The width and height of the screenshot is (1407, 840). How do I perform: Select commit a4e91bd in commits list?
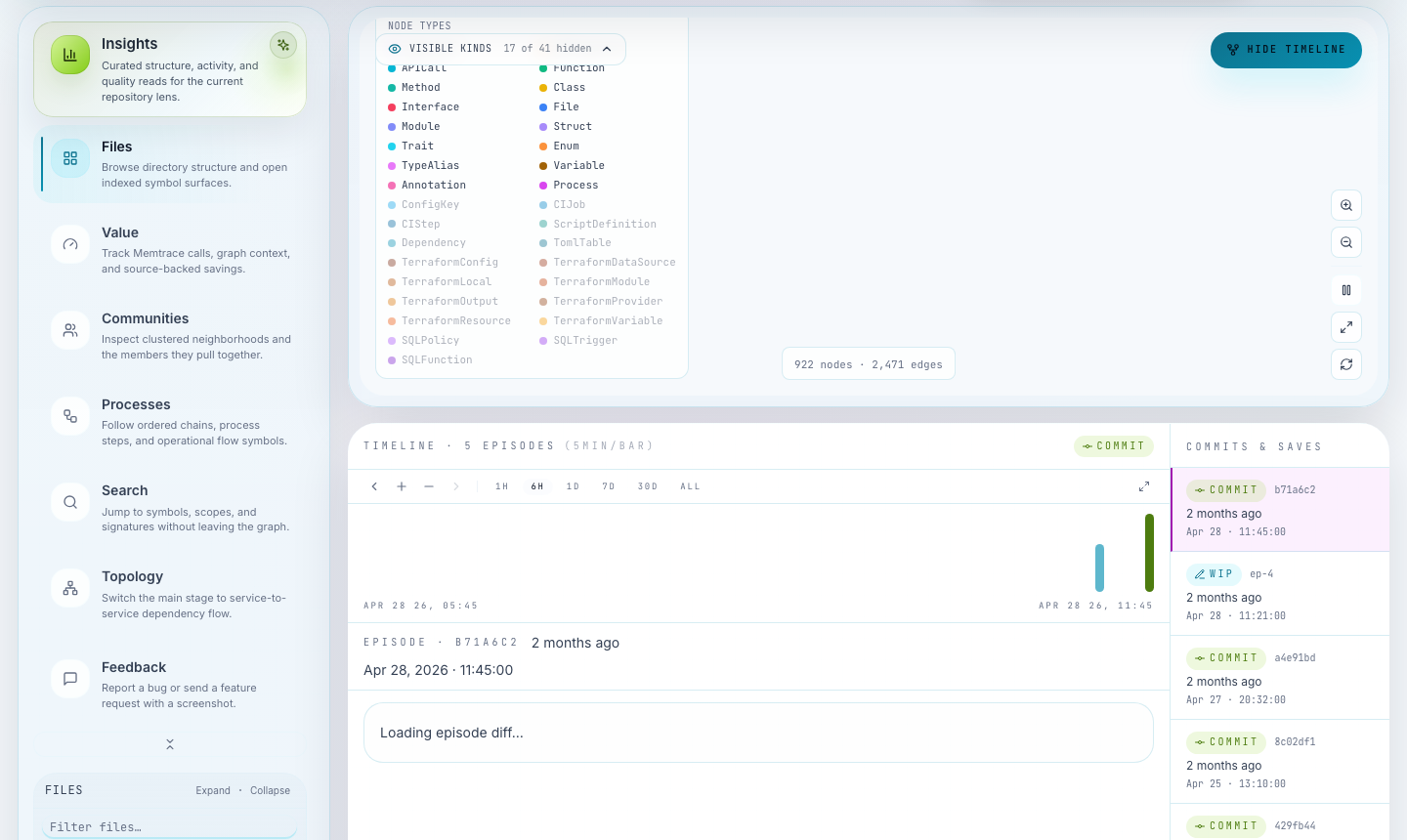[1280, 678]
